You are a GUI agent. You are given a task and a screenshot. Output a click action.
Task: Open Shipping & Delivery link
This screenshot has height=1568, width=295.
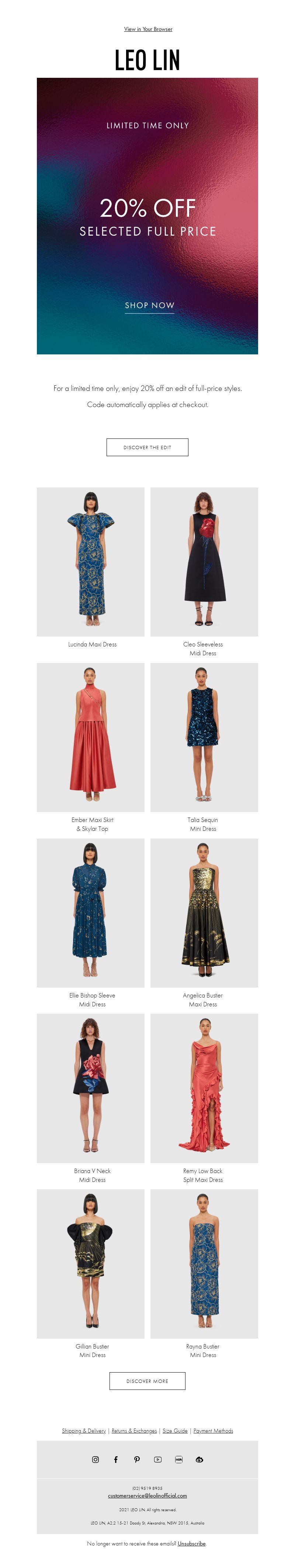84,1430
